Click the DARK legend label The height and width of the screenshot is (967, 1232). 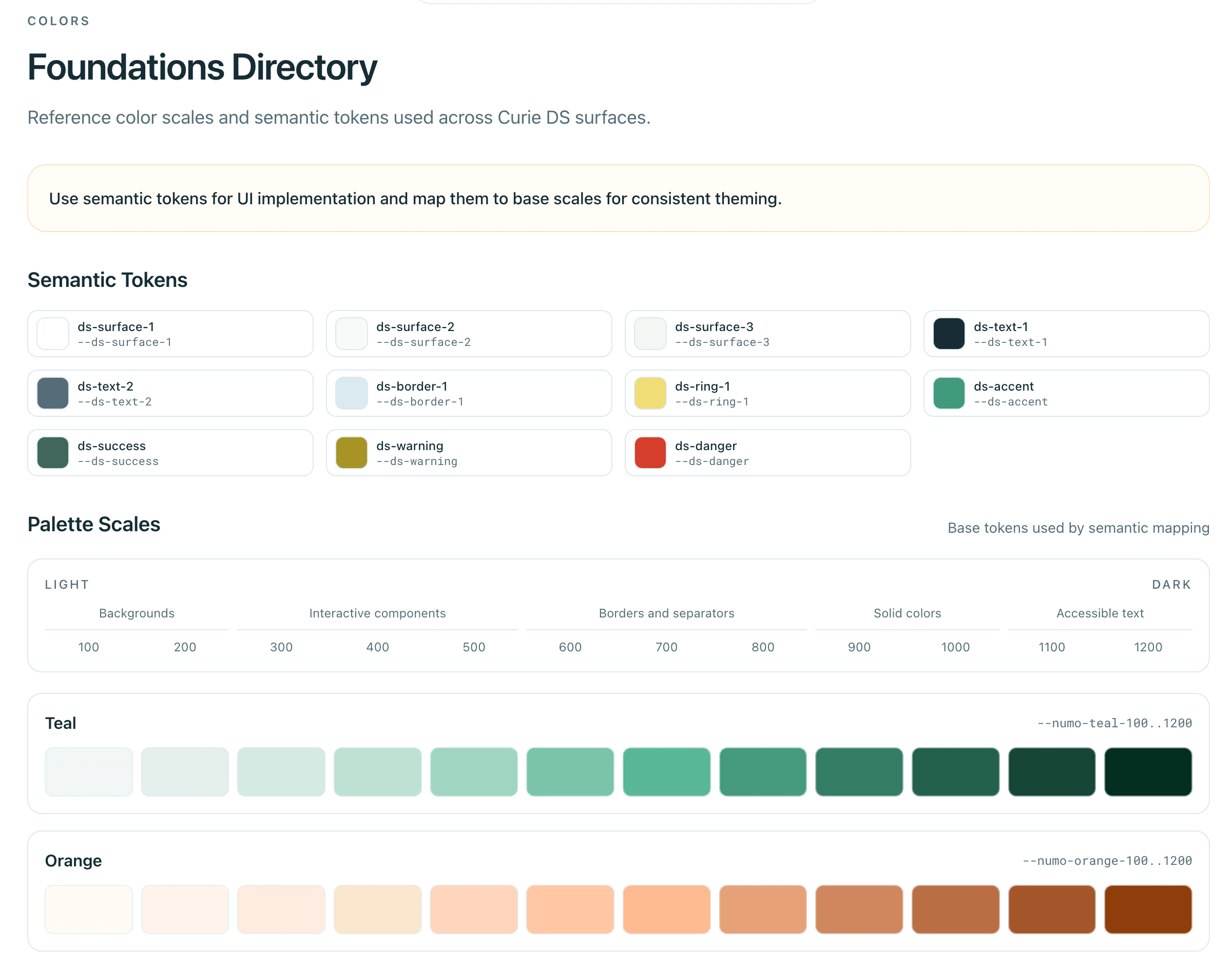pyautogui.click(x=1171, y=584)
